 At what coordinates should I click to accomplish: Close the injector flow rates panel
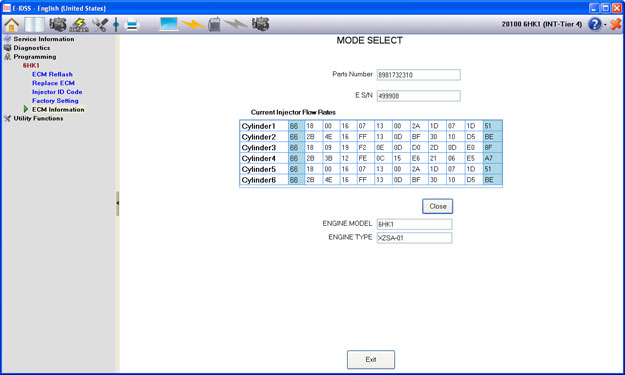[438, 206]
